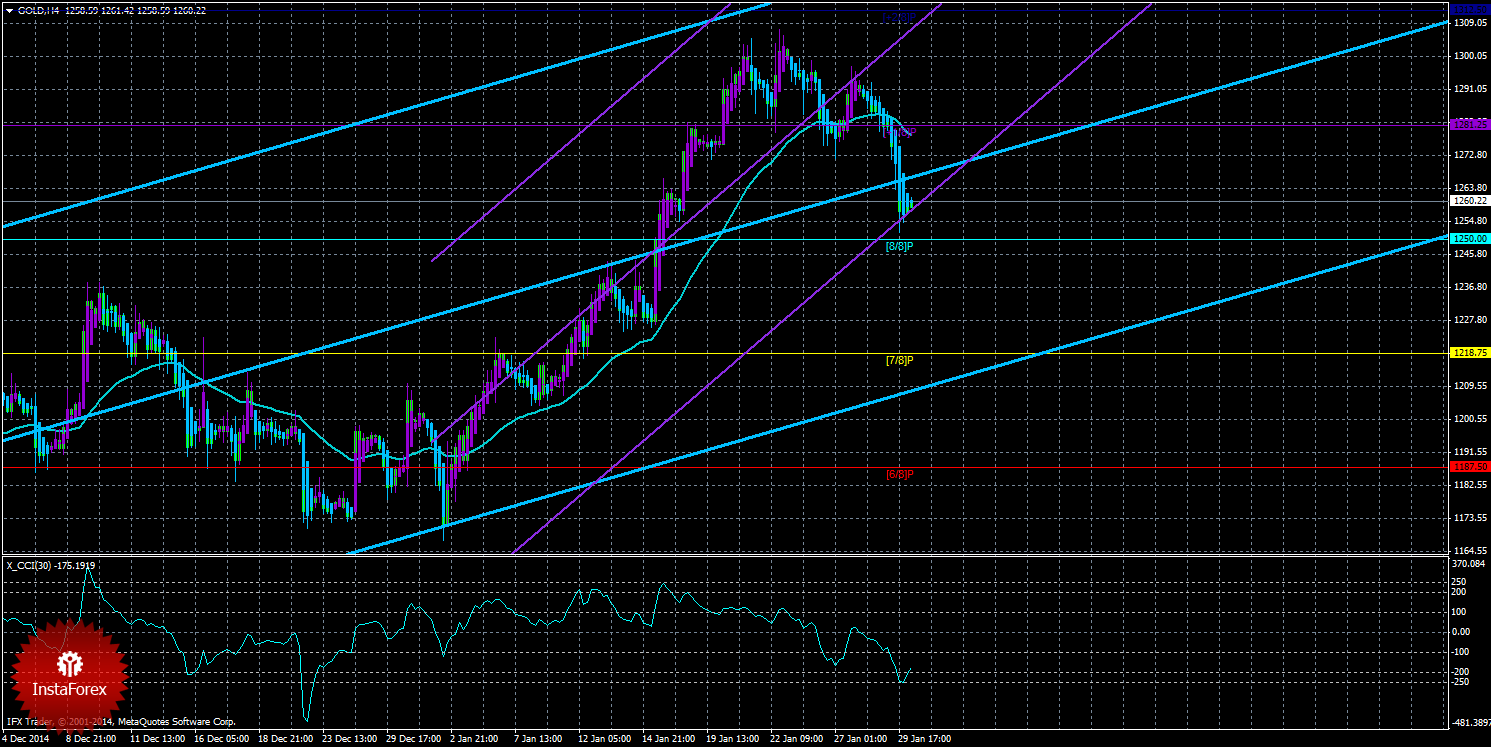
Task: Click the 1254.80 price axis value
Action: [1470, 221]
